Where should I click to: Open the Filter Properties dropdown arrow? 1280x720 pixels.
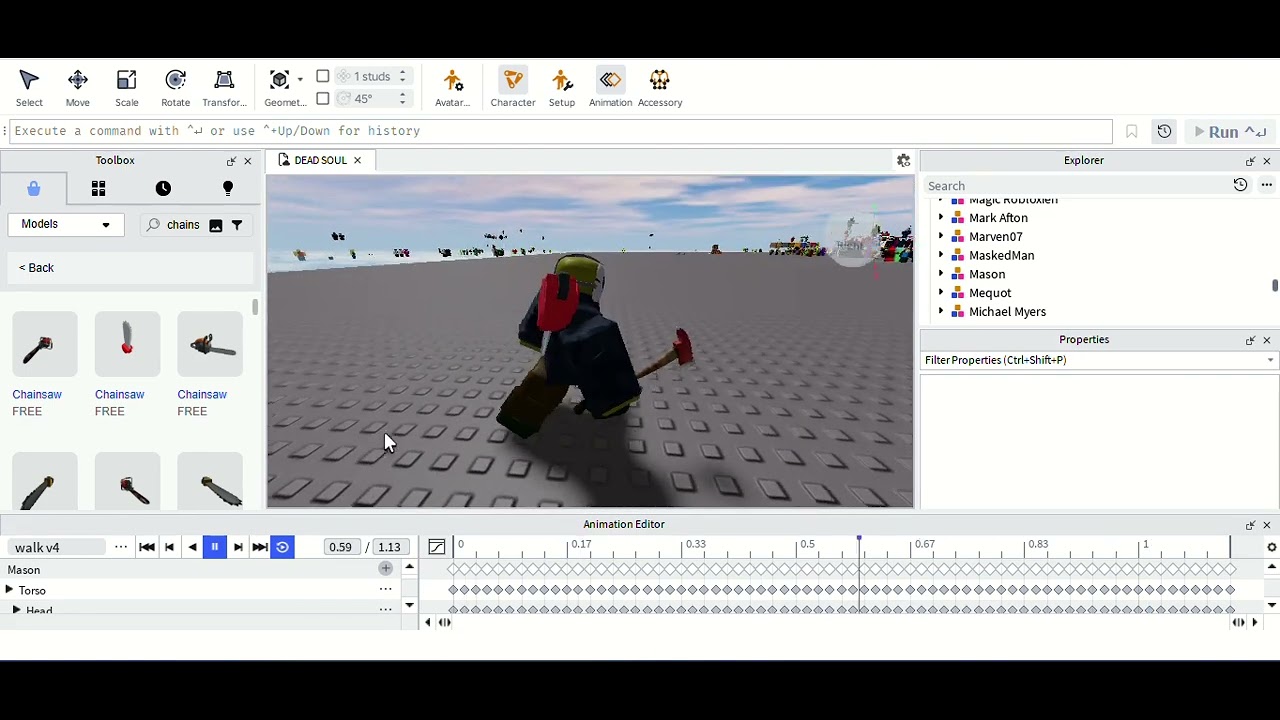click(x=1270, y=360)
